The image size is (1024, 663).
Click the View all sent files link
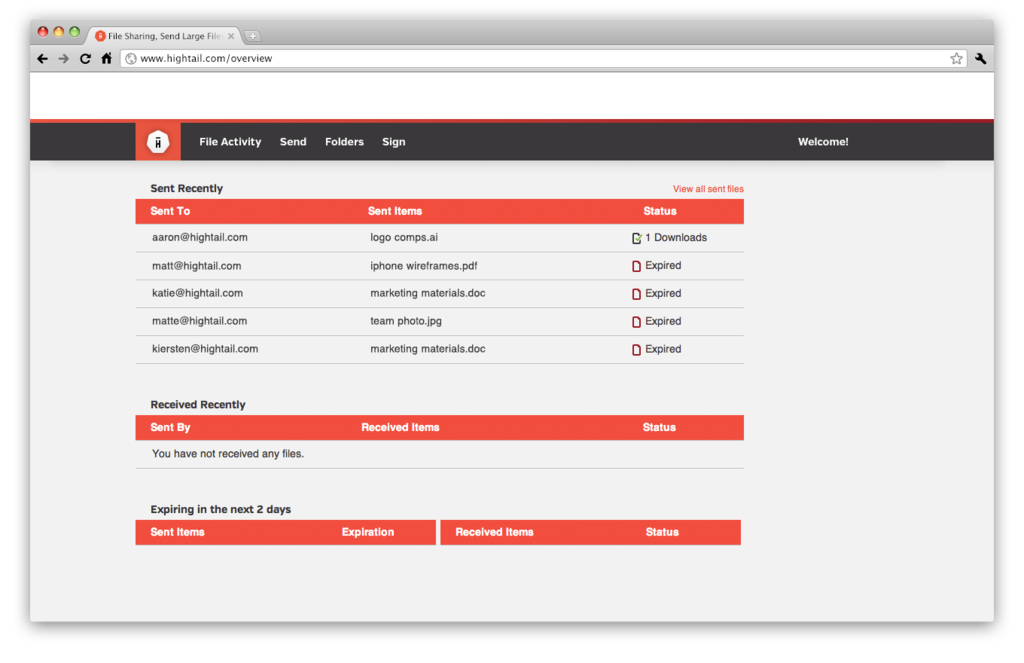click(708, 189)
